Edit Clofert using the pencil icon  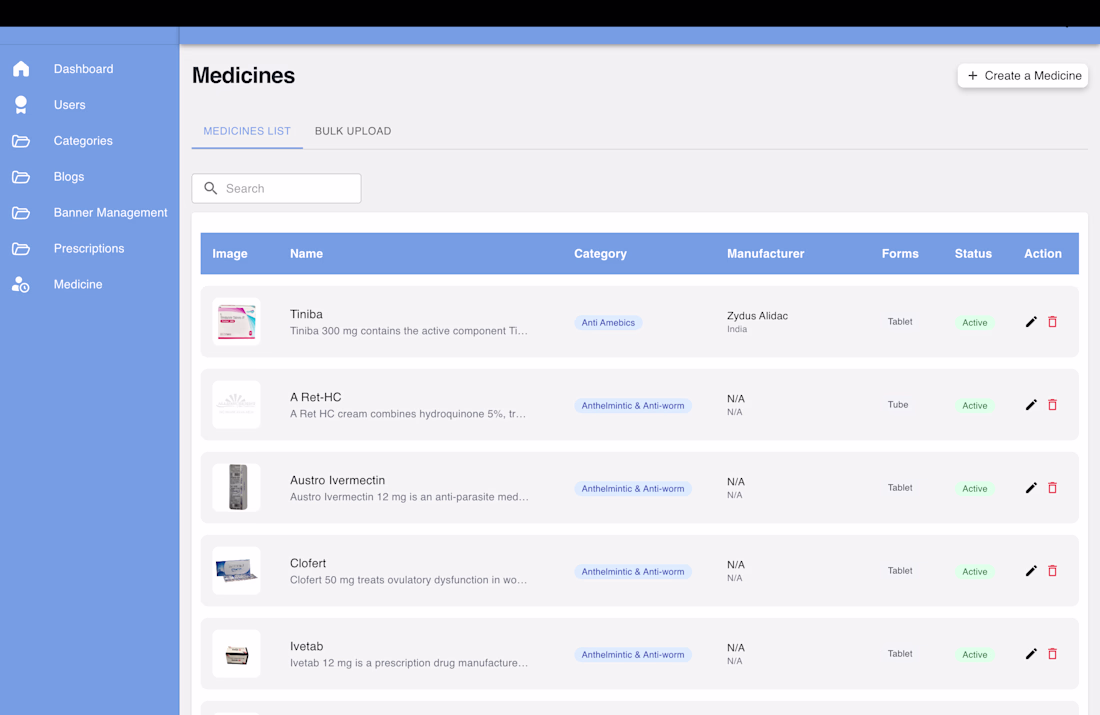tap(1031, 571)
